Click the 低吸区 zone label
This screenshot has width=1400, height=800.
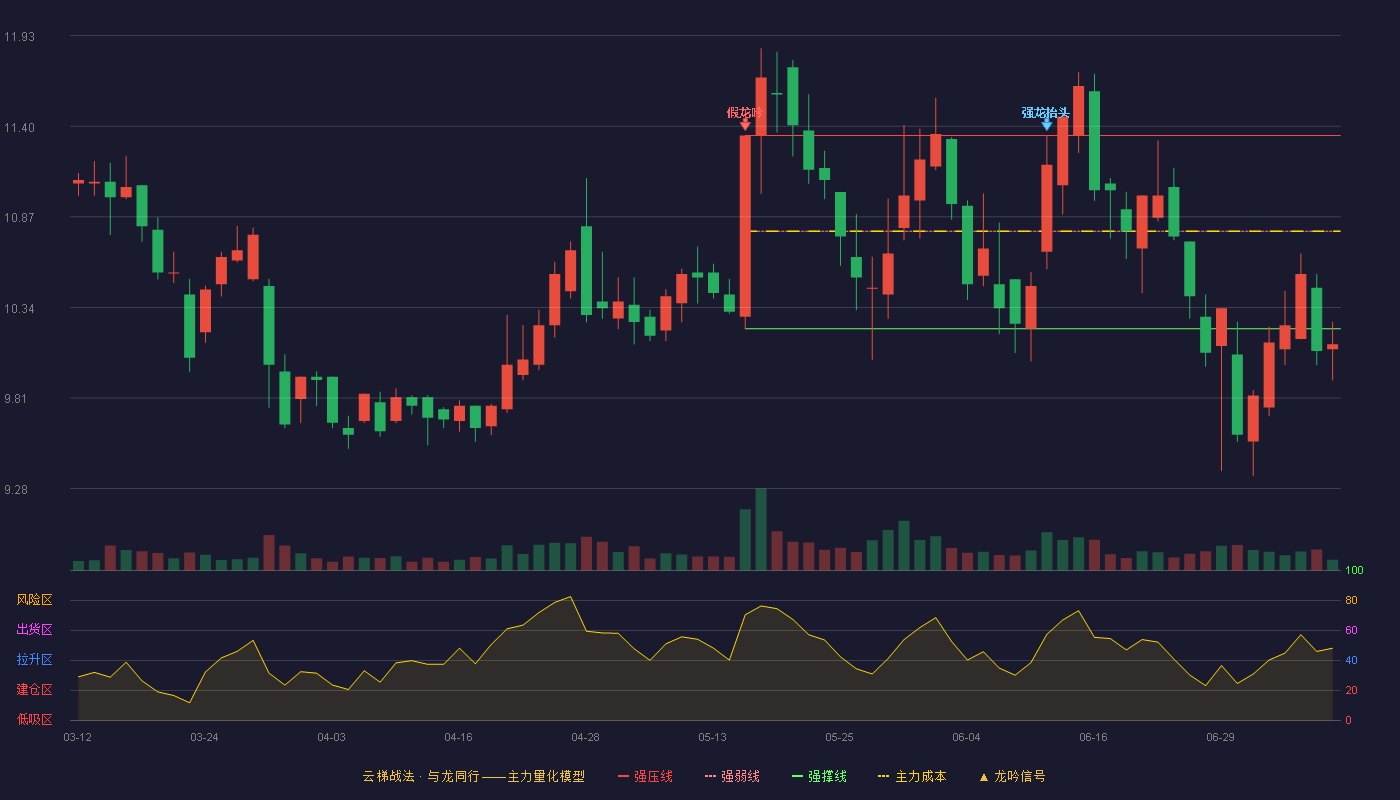click(x=34, y=720)
